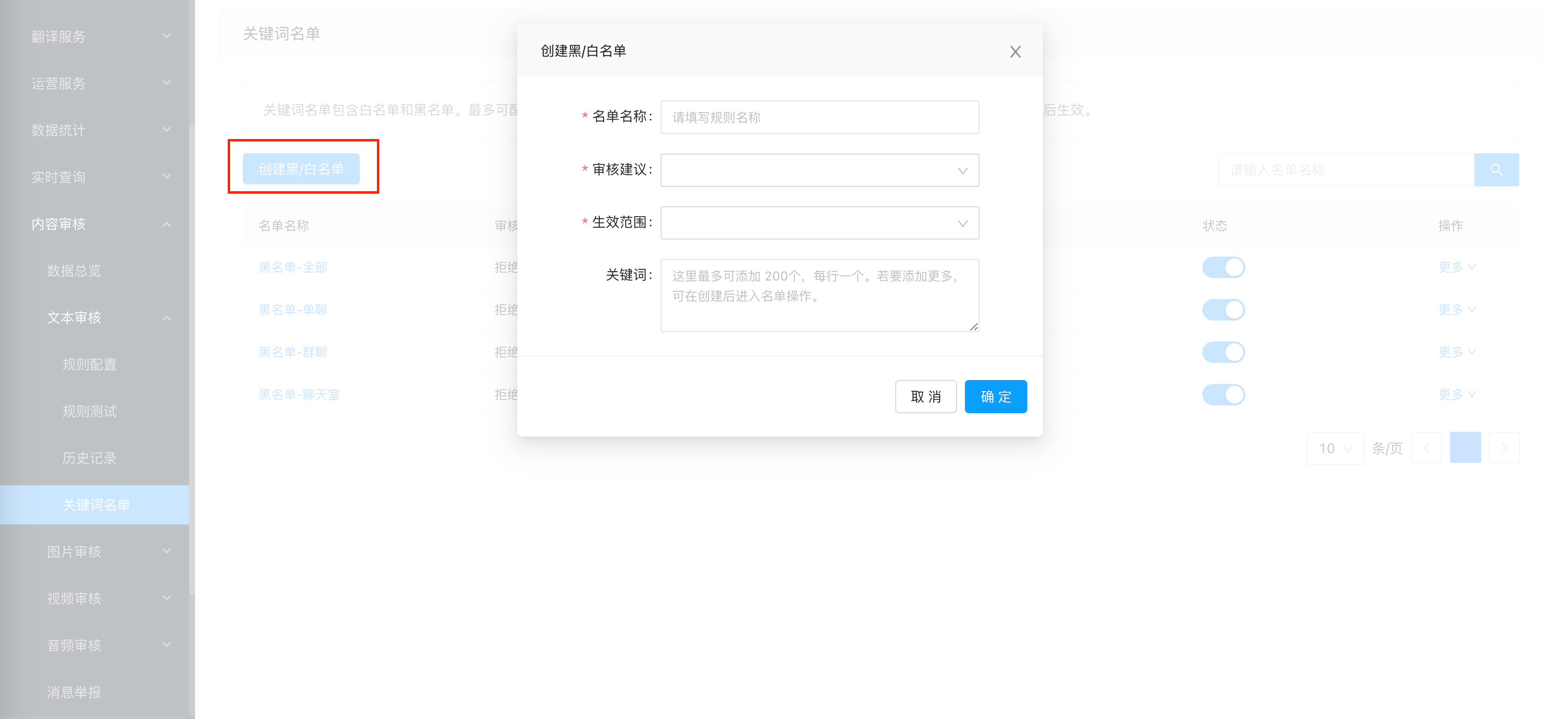Viewport: 1568px width, 719px height.
Task: Open the 黑名单-聊天室 link
Action: pyautogui.click(x=299, y=395)
